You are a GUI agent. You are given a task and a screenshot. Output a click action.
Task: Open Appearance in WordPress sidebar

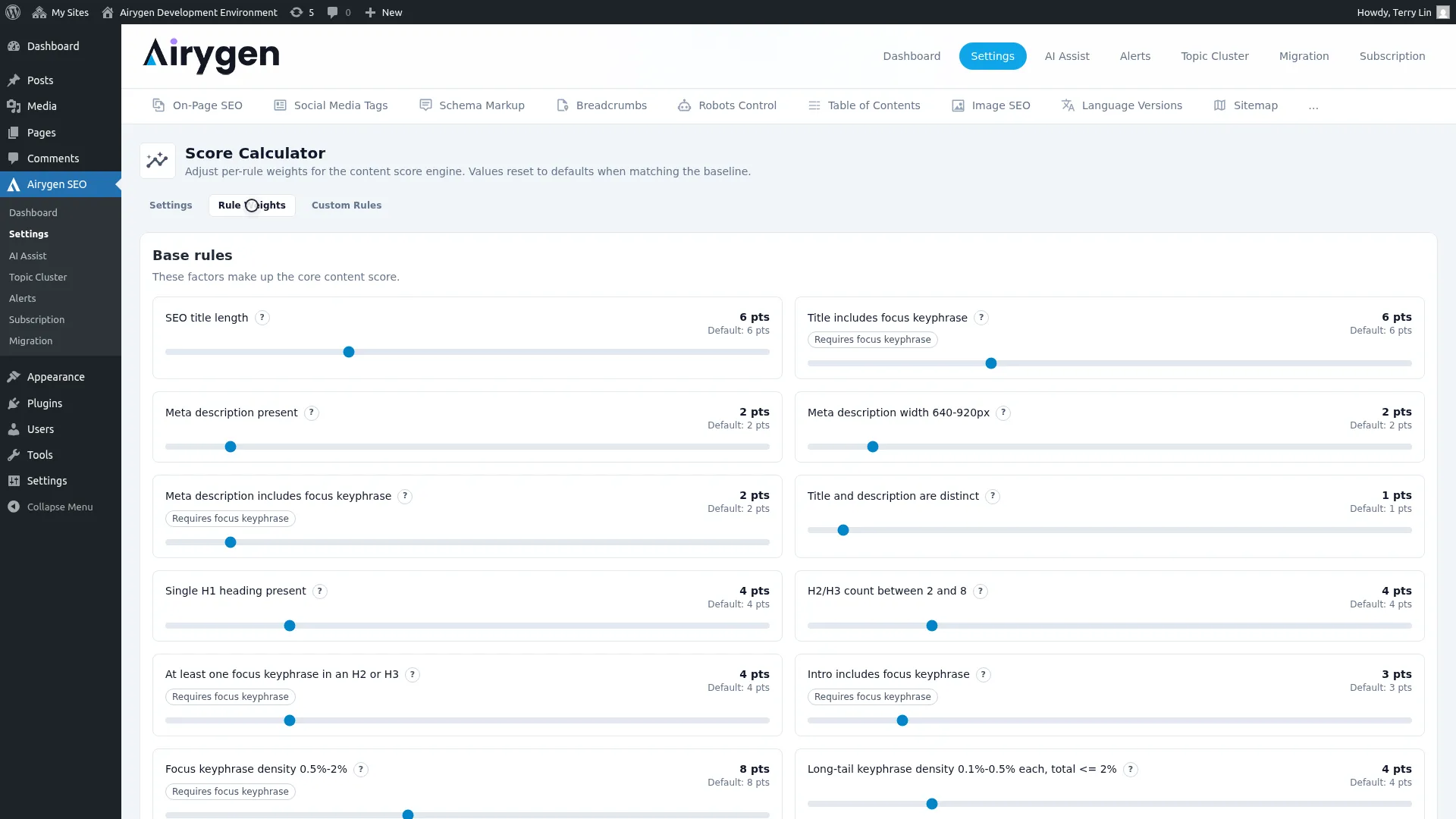[x=61, y=377]
